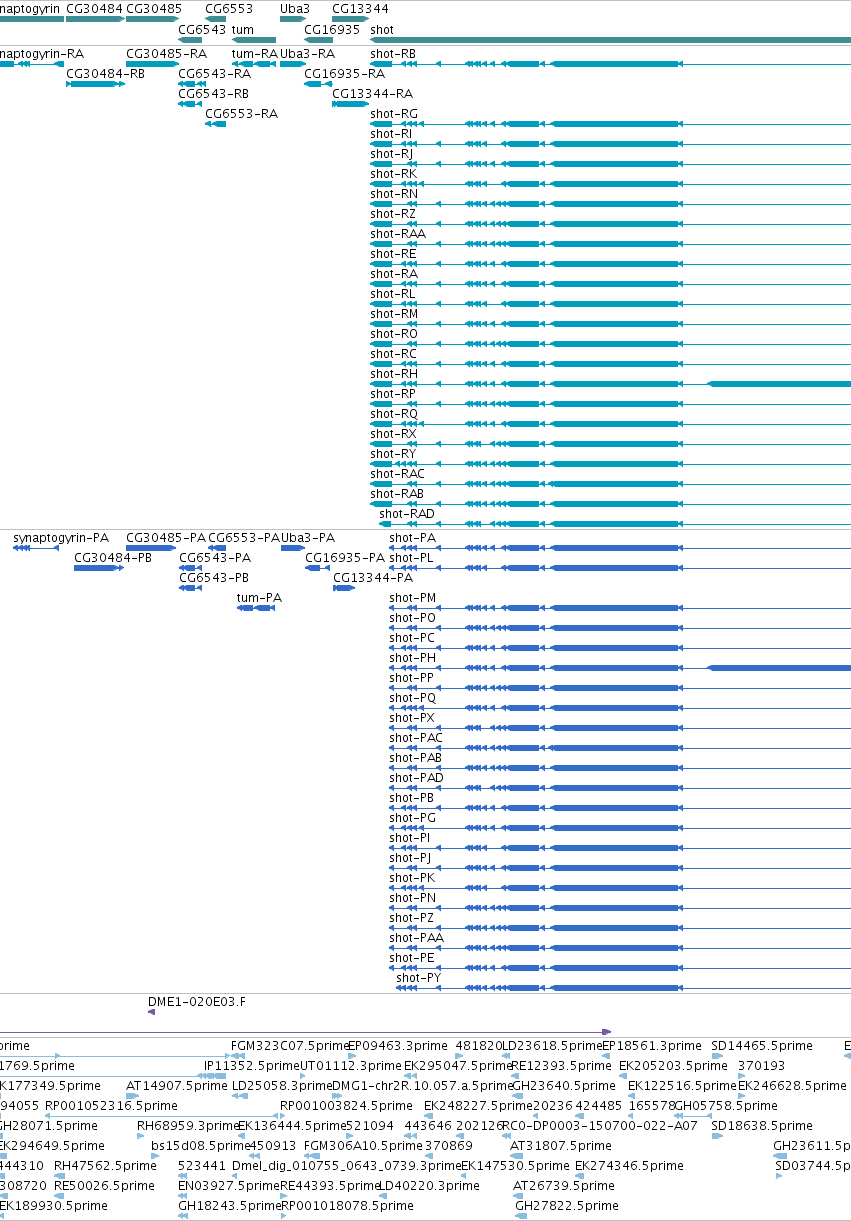Viewport: 851px width, 1221px height.
Task: Select the shot-RH transcript label
Action: click(394, 373)
